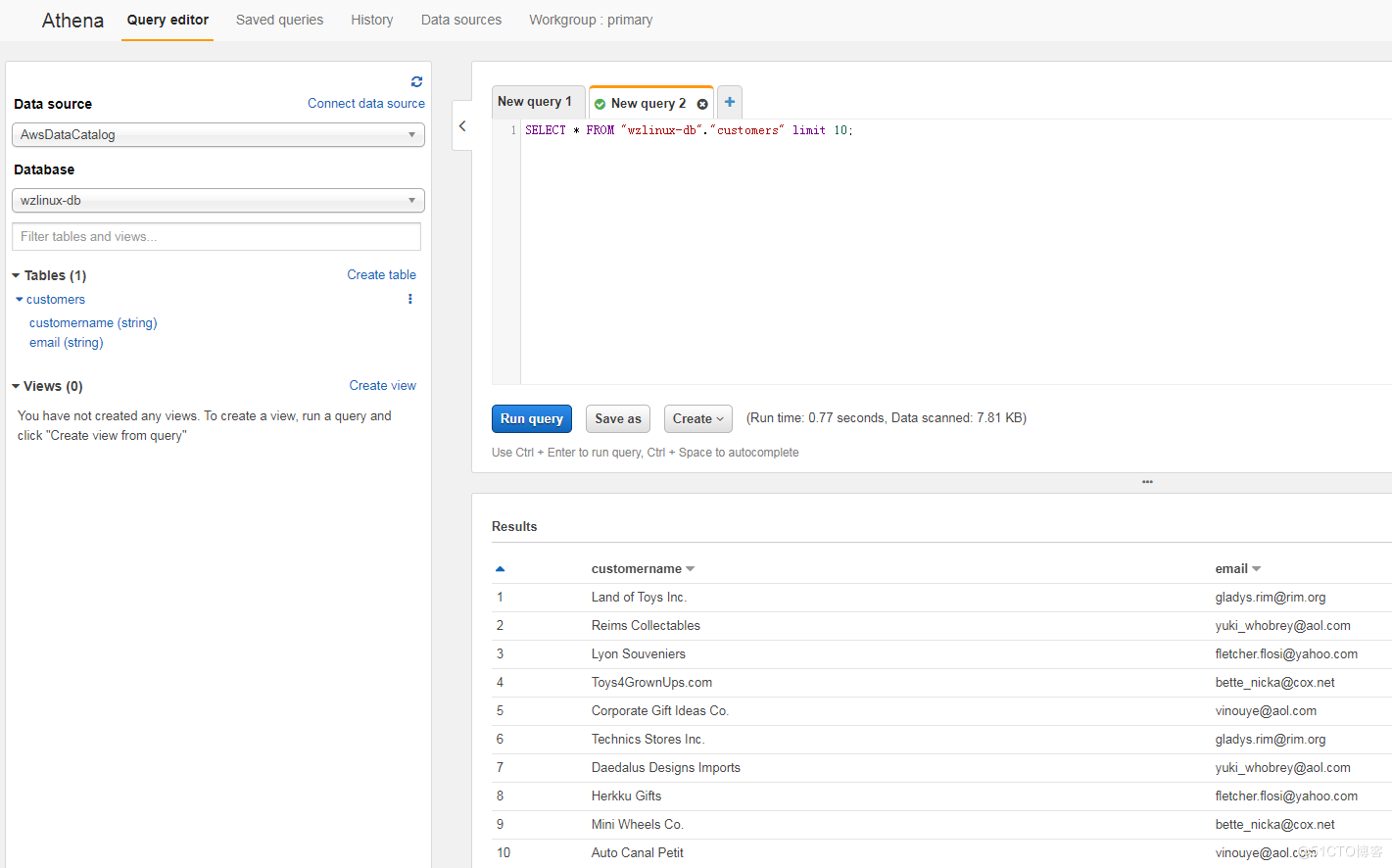Click the customers table name
The width and height of the screenshot is (1392, 868).
[56, 300]
